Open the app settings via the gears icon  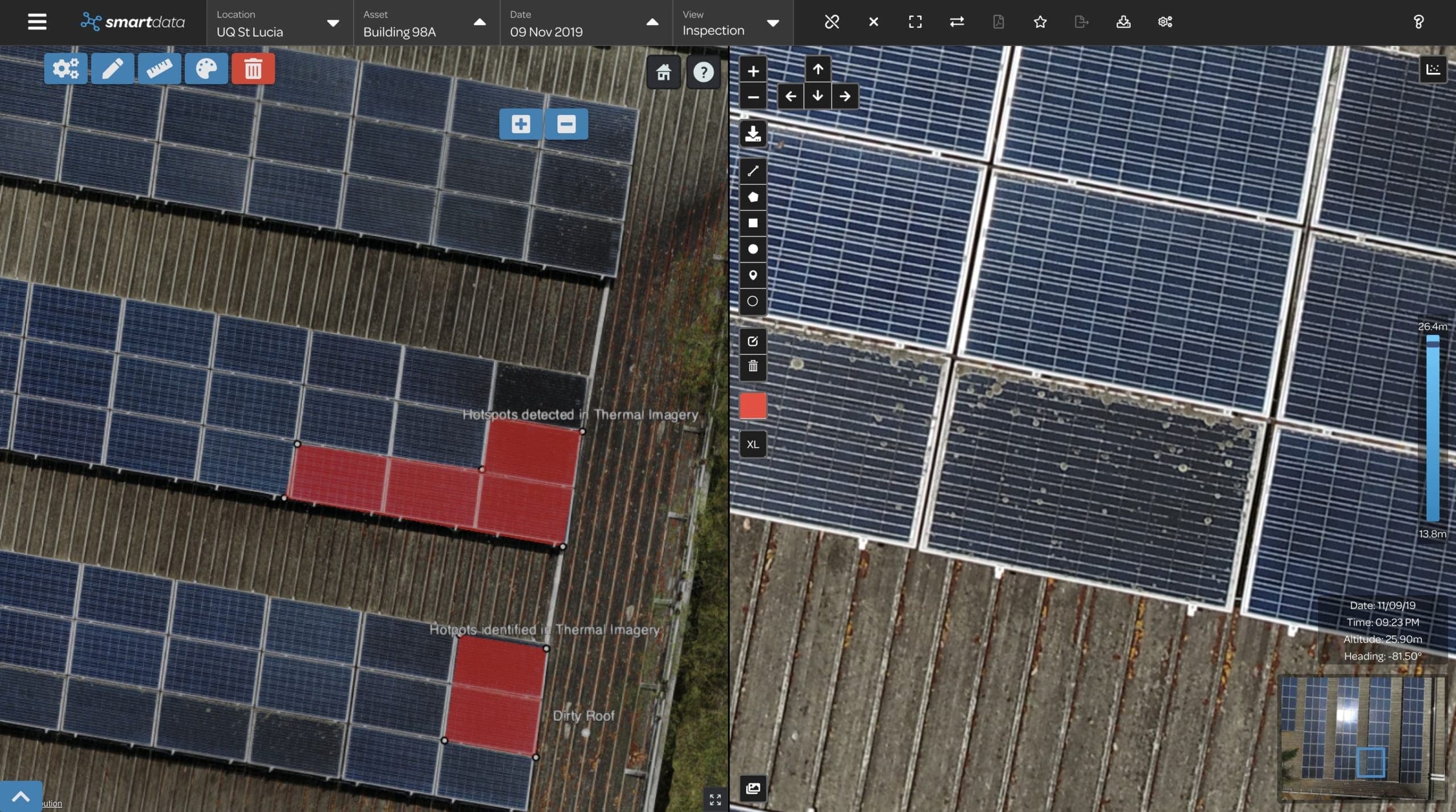click(1165, 22)
